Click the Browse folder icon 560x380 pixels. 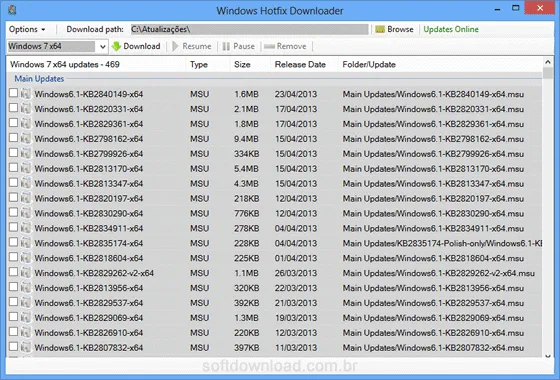pos(380,29)
